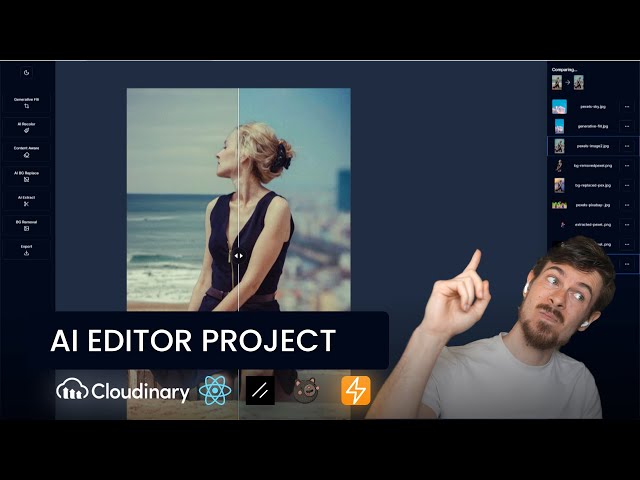Open options menu for pexels-pixabay jpg
This screenshot has height=480, width=640.
point(627,205)
